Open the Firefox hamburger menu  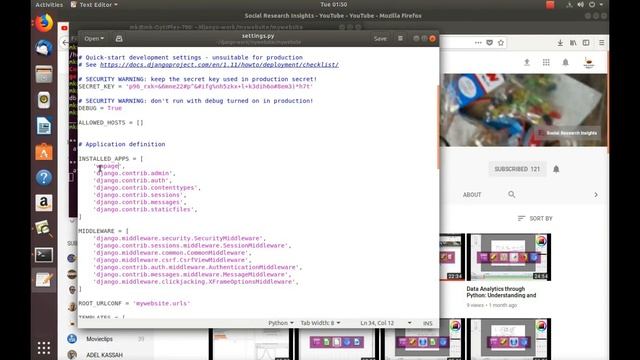coord(602,42)
